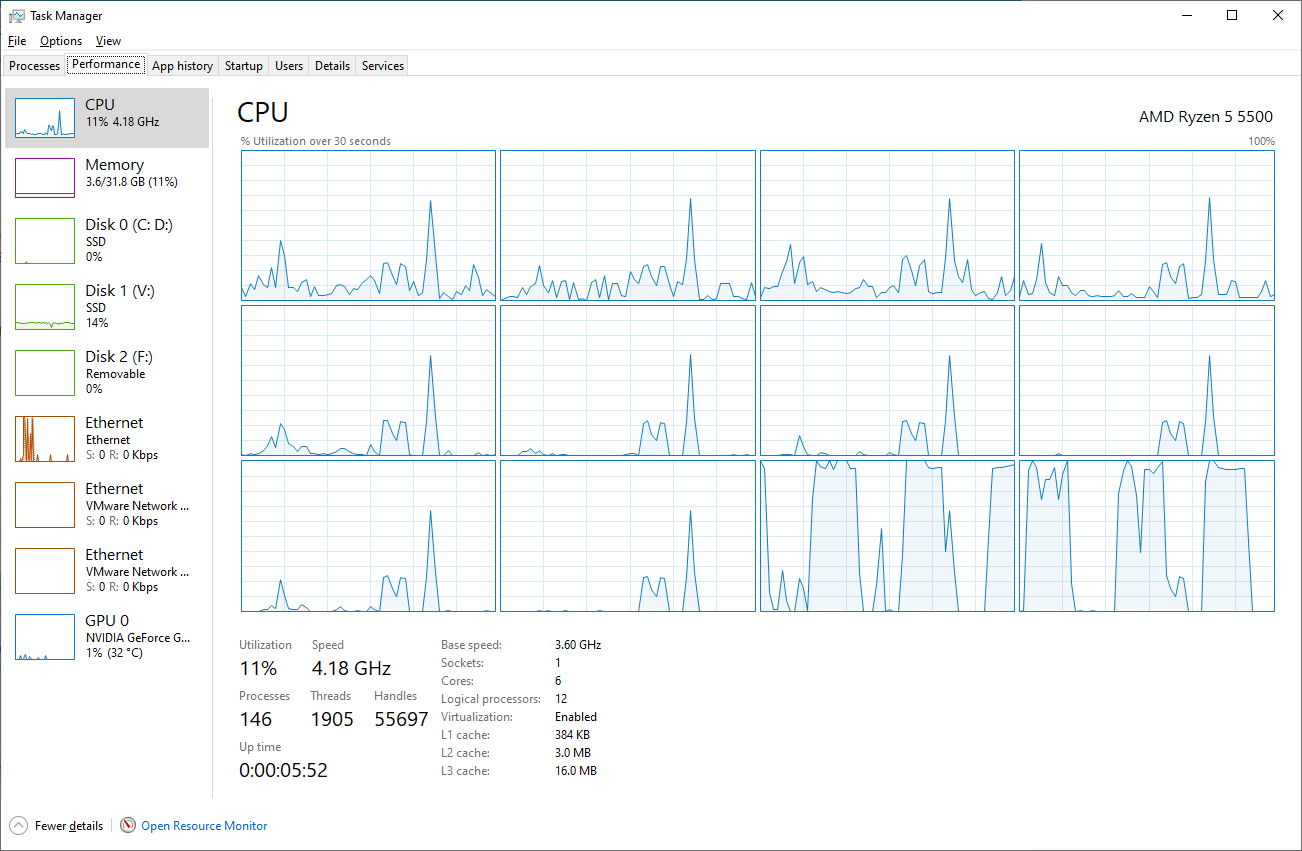
Task: Open the File menu
Action: pos(16,41)
